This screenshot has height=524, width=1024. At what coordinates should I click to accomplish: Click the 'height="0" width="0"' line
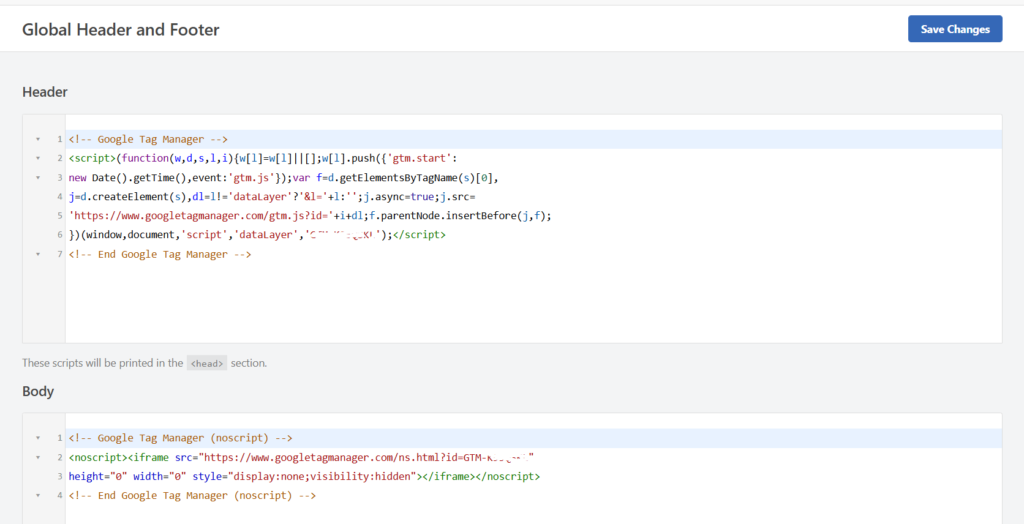pyautogui.click(x=304, y=476)
